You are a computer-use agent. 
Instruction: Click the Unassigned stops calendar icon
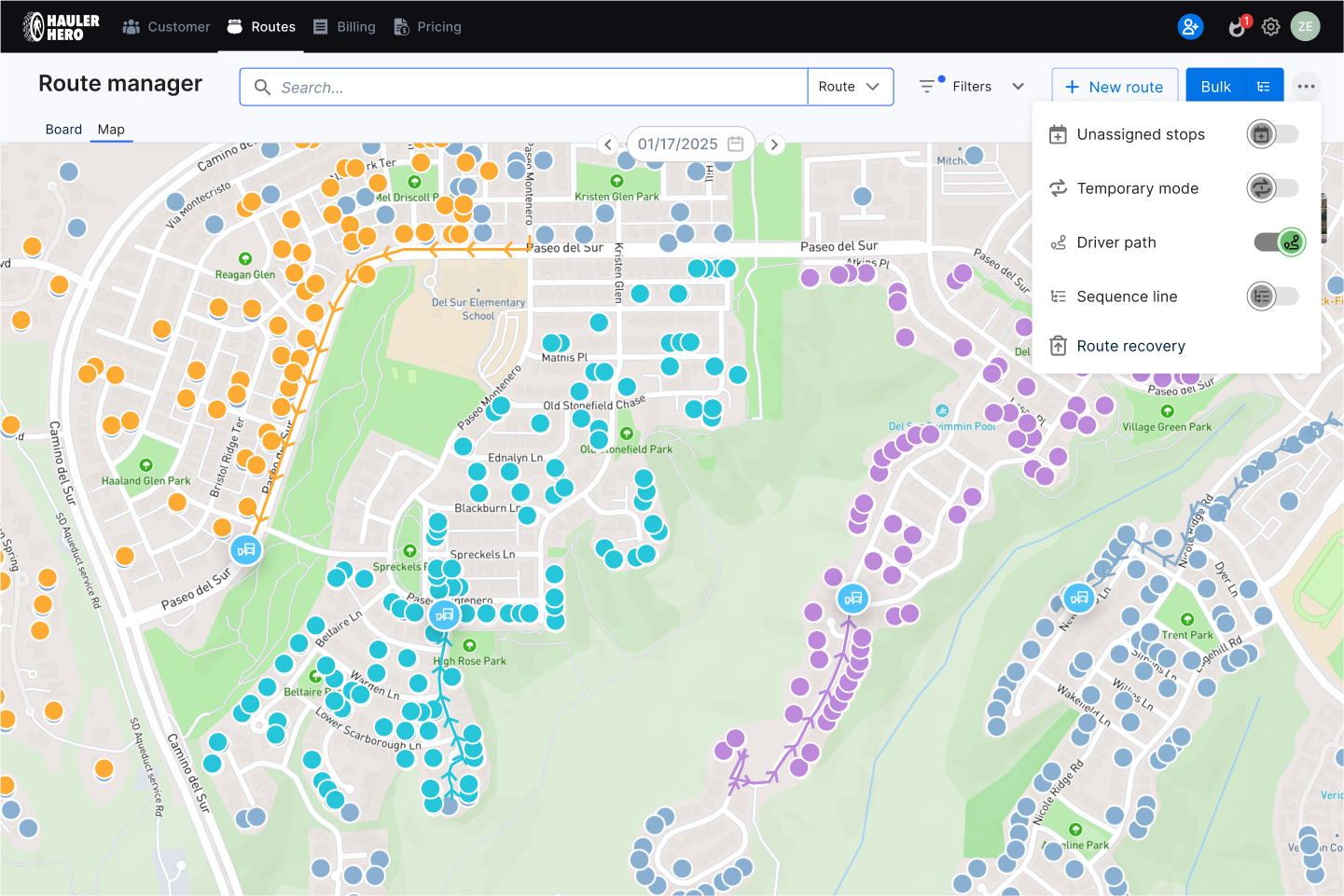(1058, 134)
